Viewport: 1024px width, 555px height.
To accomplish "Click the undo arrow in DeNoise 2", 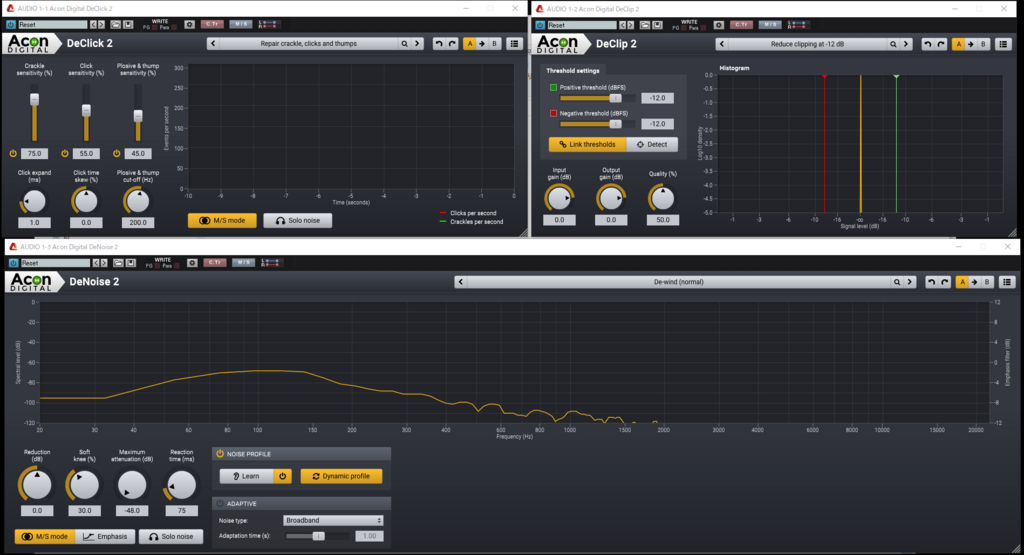I will [x=931, y=282].
